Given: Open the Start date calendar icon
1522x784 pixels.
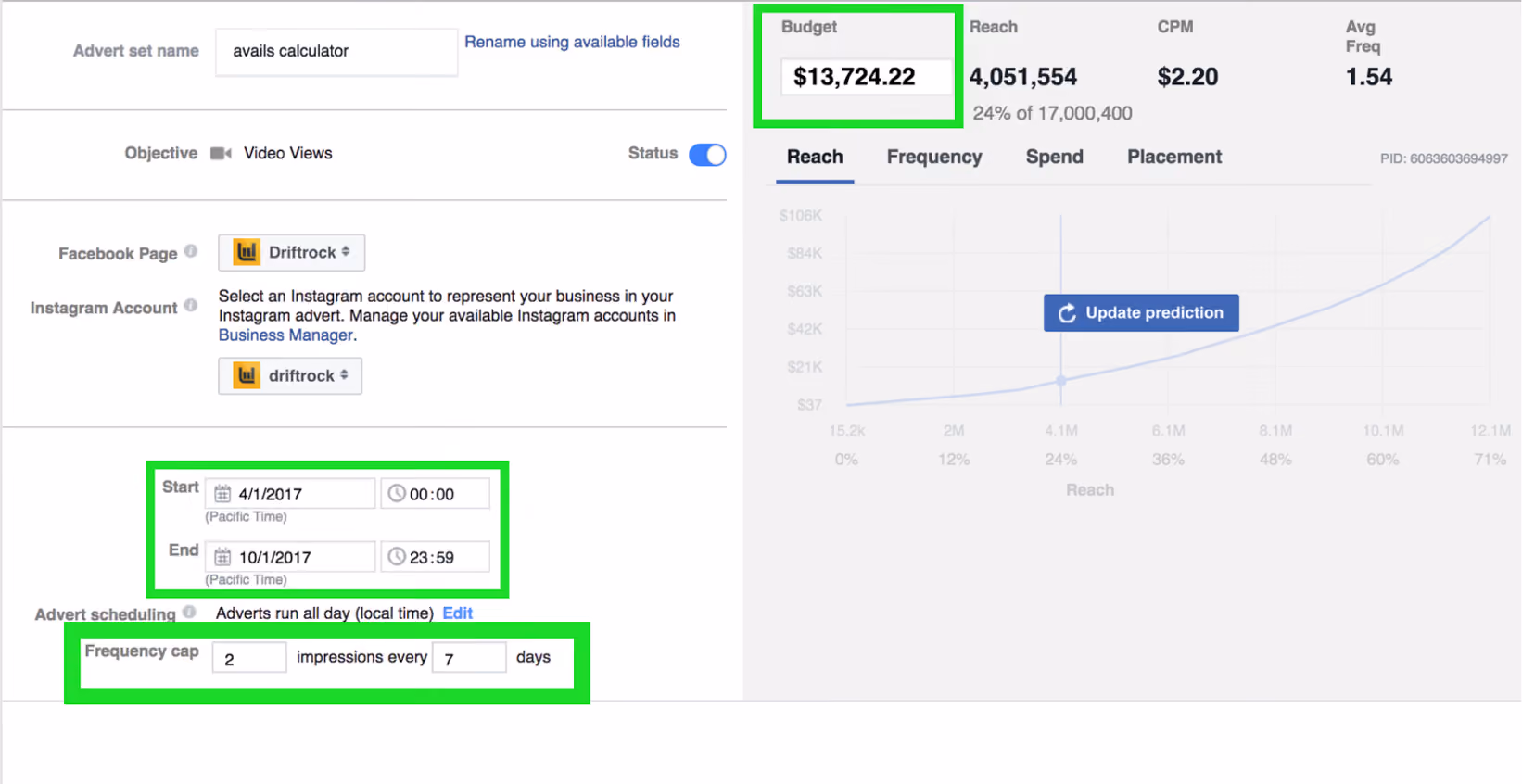Looking at the screenshot, I should (222, 494).
